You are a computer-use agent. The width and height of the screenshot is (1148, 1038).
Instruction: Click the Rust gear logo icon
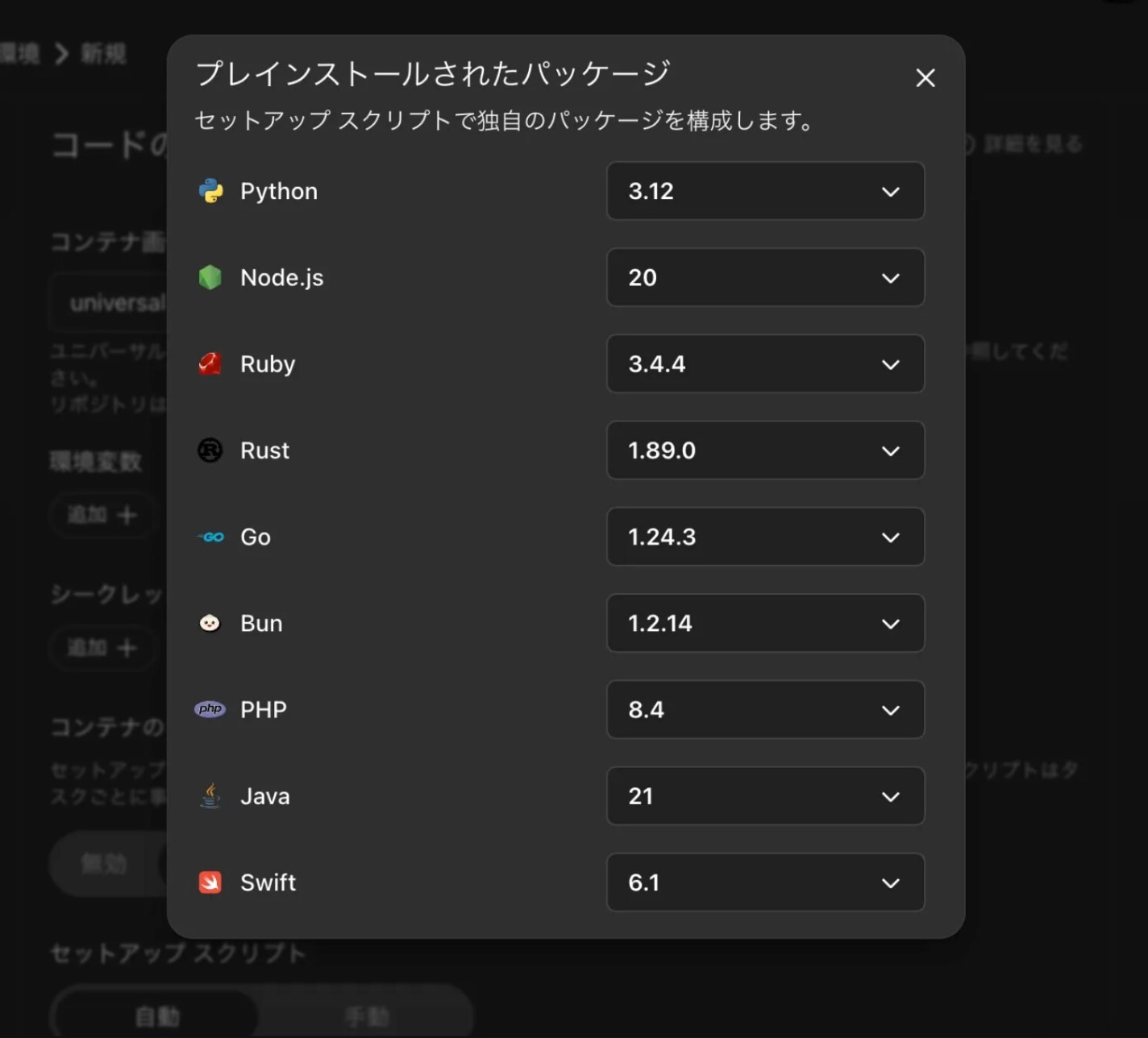click(x=210, y=450)
